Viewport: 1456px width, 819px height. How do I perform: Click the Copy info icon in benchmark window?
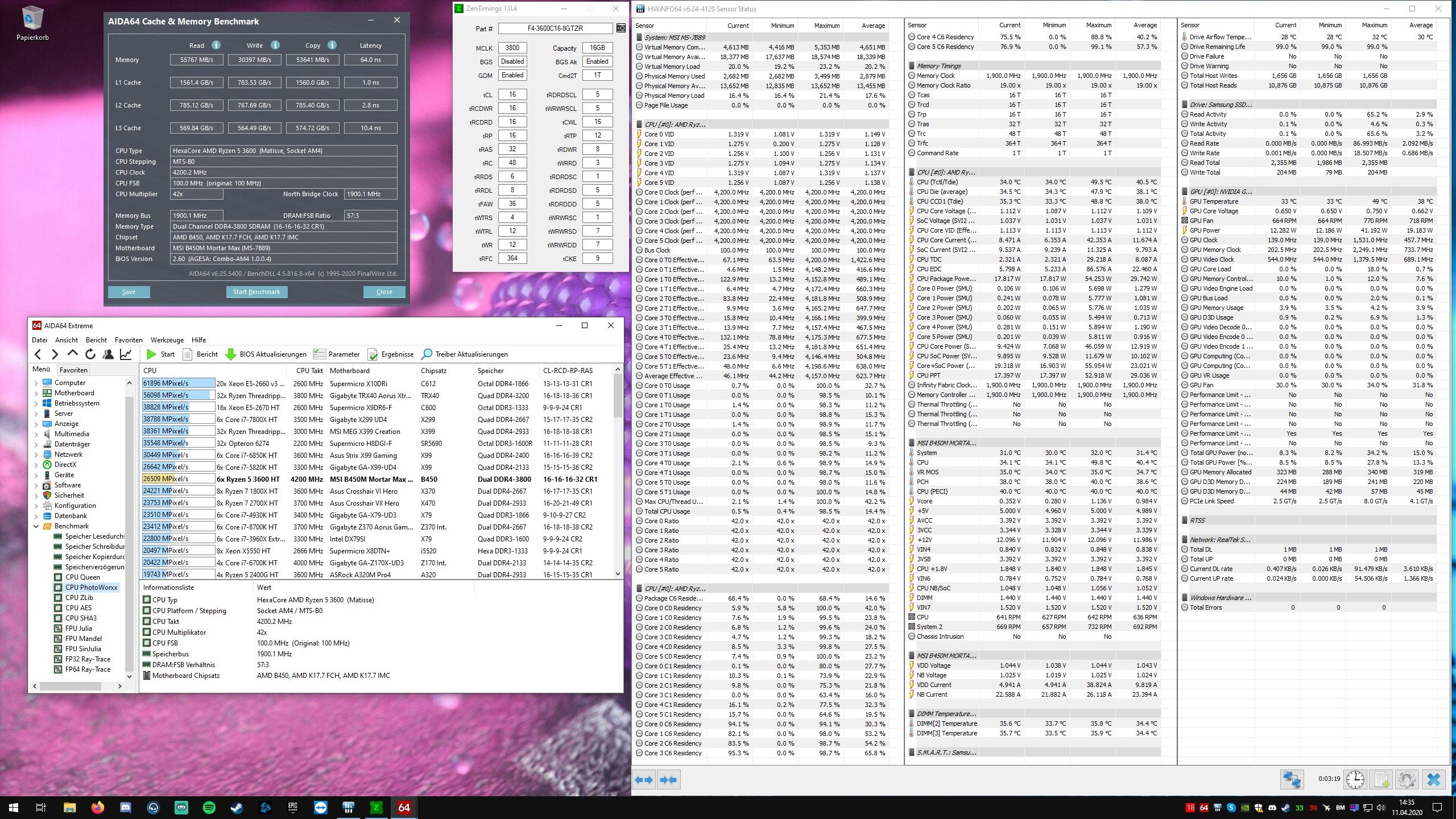[332, 45]
